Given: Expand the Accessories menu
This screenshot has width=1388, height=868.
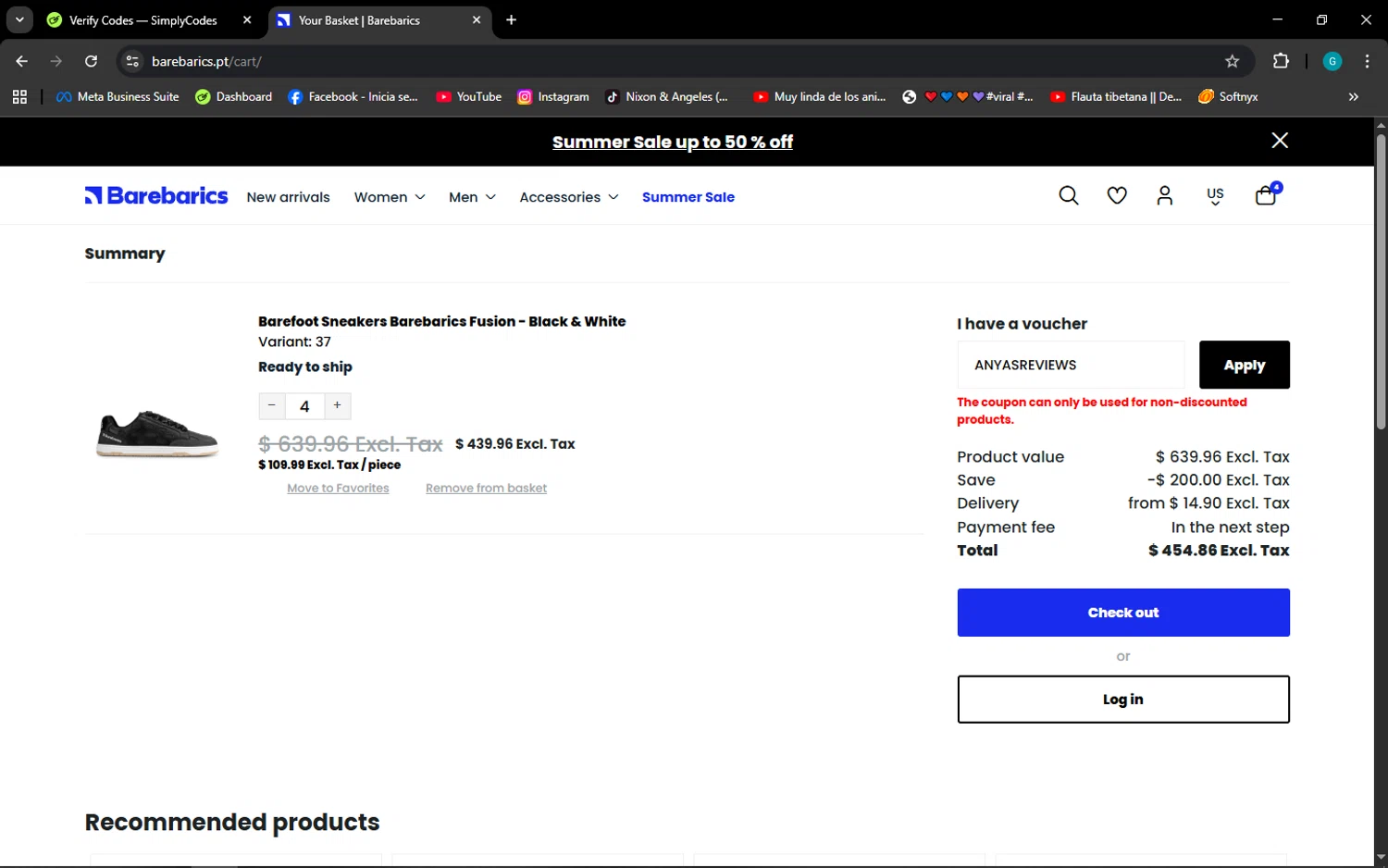Looking at the screenshot, I should (x=569, y=197).
